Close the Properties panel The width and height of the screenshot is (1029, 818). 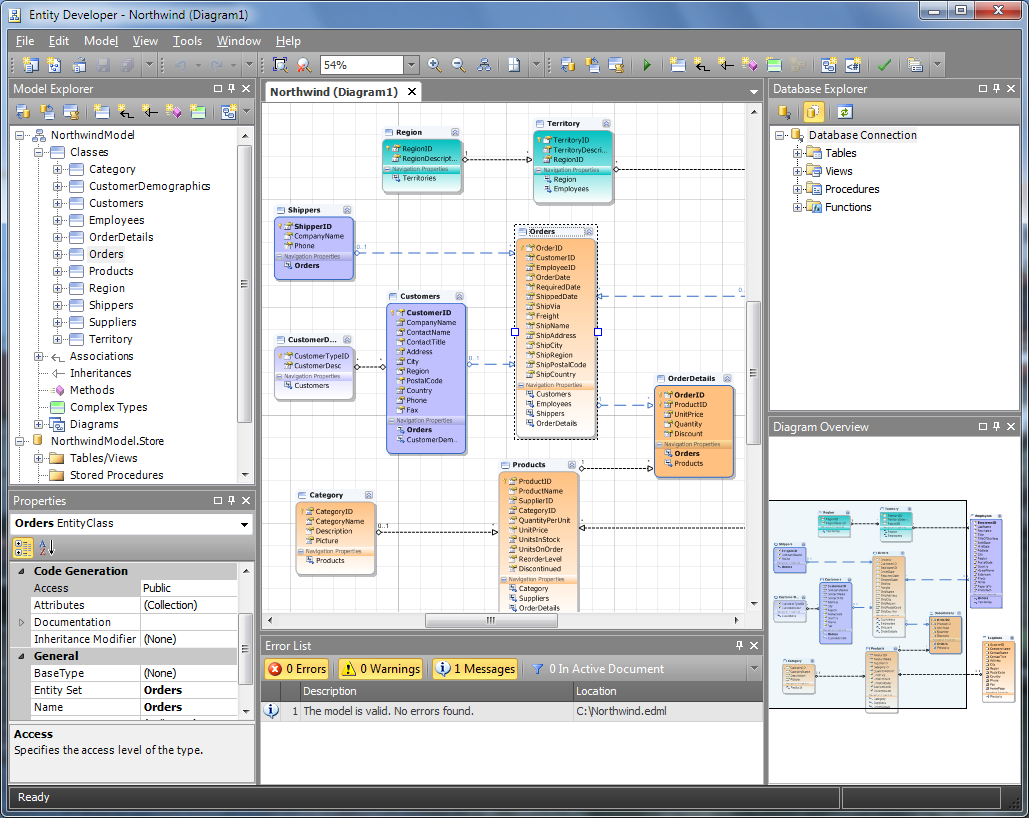tap(246, 501)
